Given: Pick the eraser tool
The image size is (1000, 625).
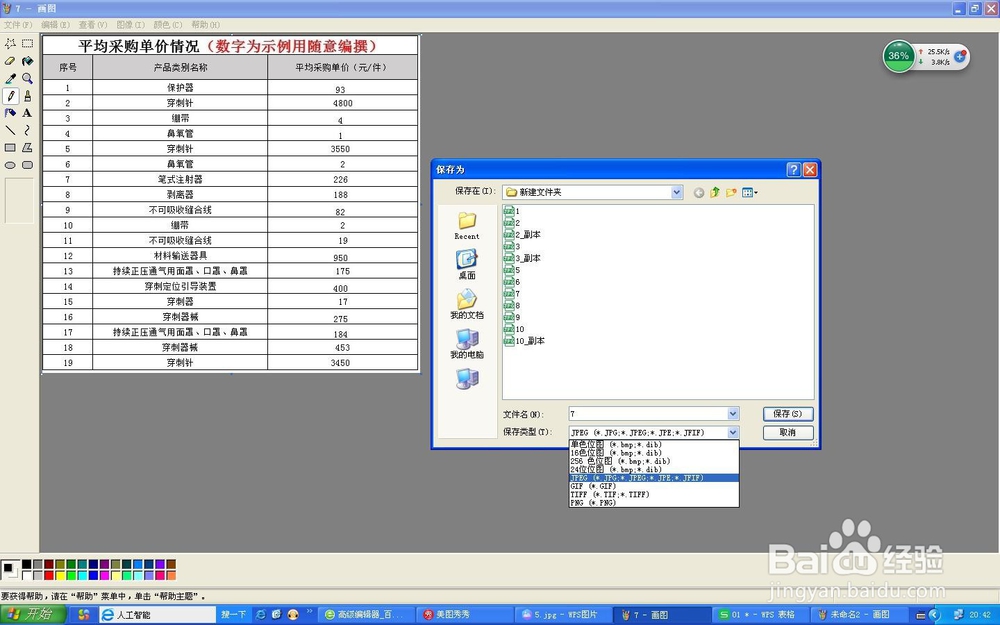Looking at the screenshot, I should click(10, 61).
